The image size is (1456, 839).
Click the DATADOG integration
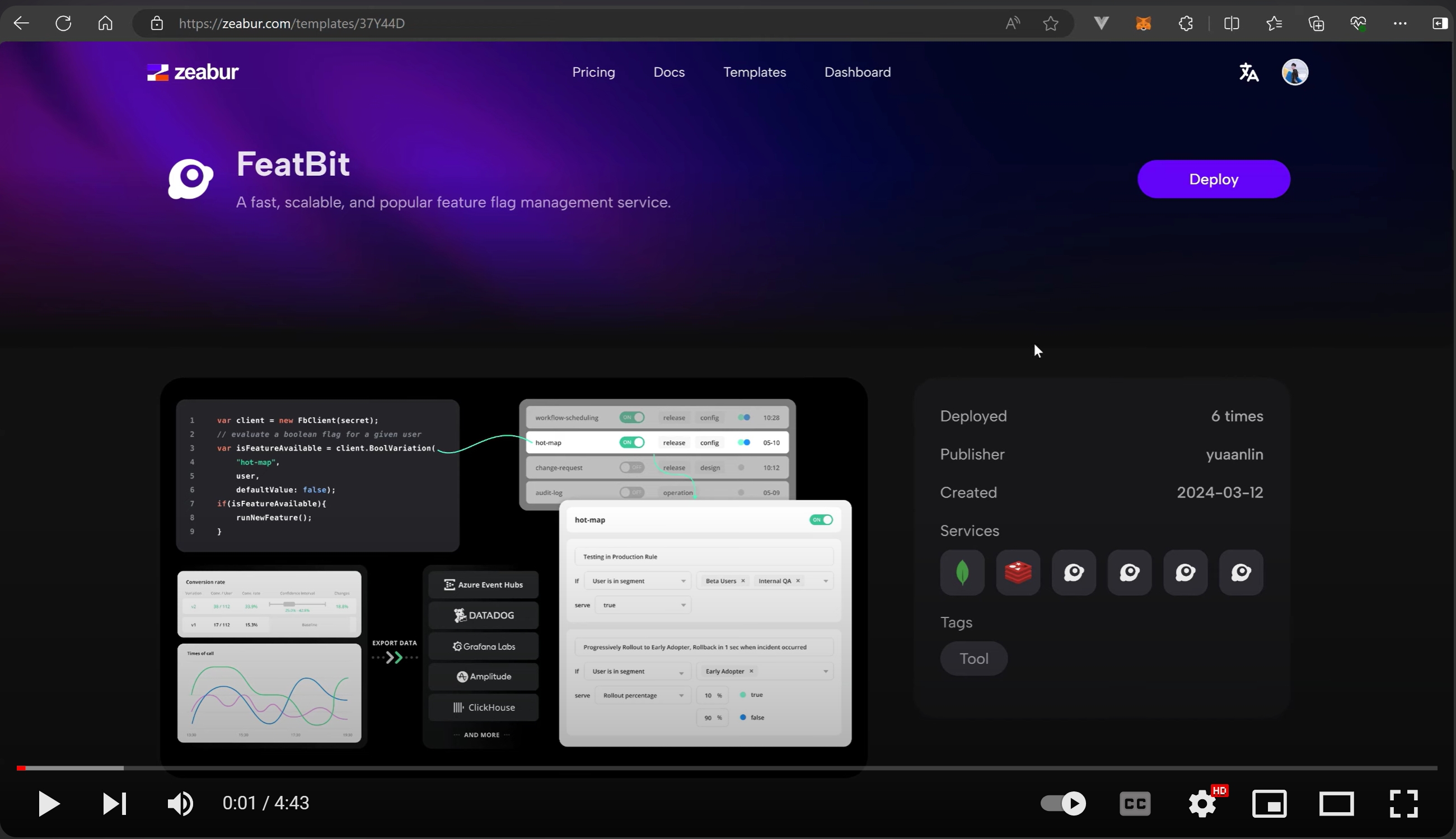click(484, 616)
